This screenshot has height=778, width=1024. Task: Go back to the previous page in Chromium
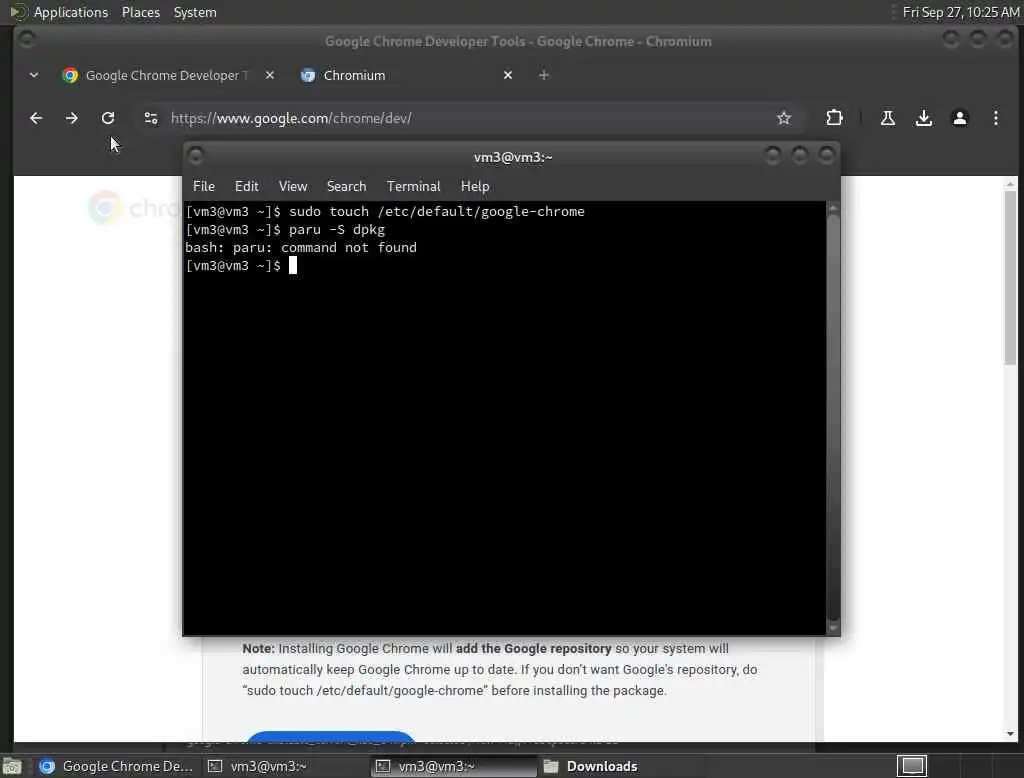[36, 118]
